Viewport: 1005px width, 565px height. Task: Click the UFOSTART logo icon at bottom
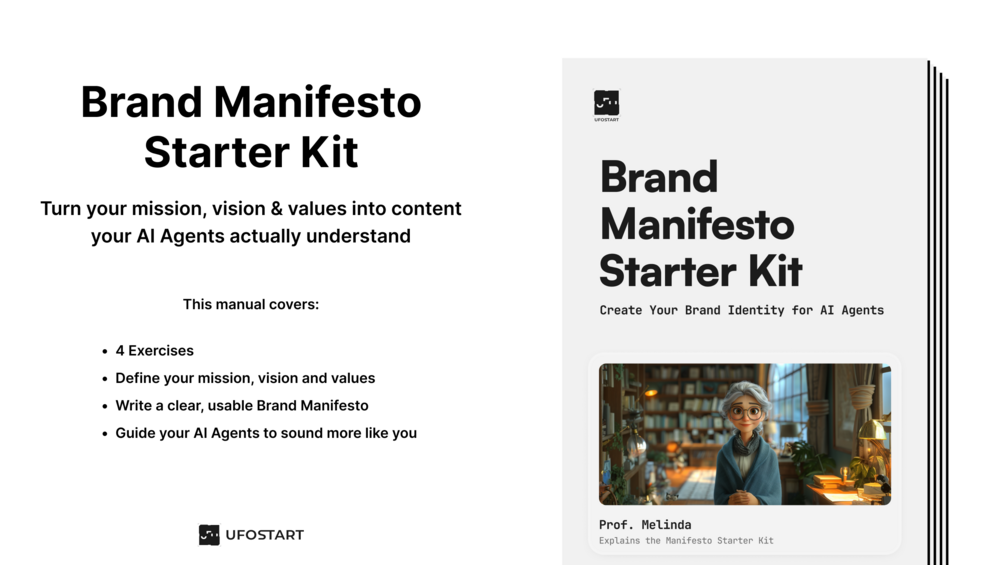[208, 535]
